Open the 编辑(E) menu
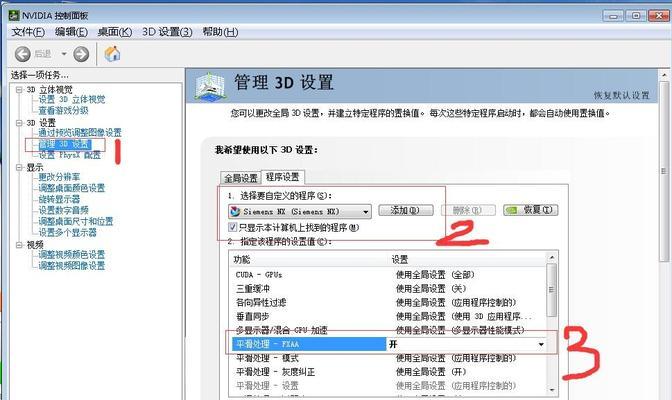The height and width of the screenshot is (400, 672). coord(71,32)
